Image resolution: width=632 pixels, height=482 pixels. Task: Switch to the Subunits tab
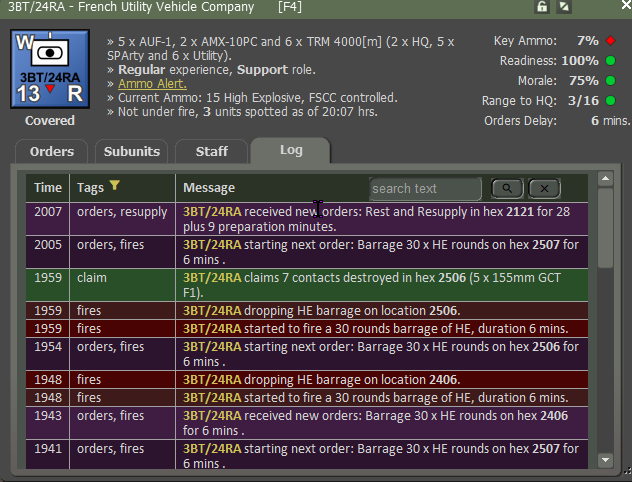(132, 152)
